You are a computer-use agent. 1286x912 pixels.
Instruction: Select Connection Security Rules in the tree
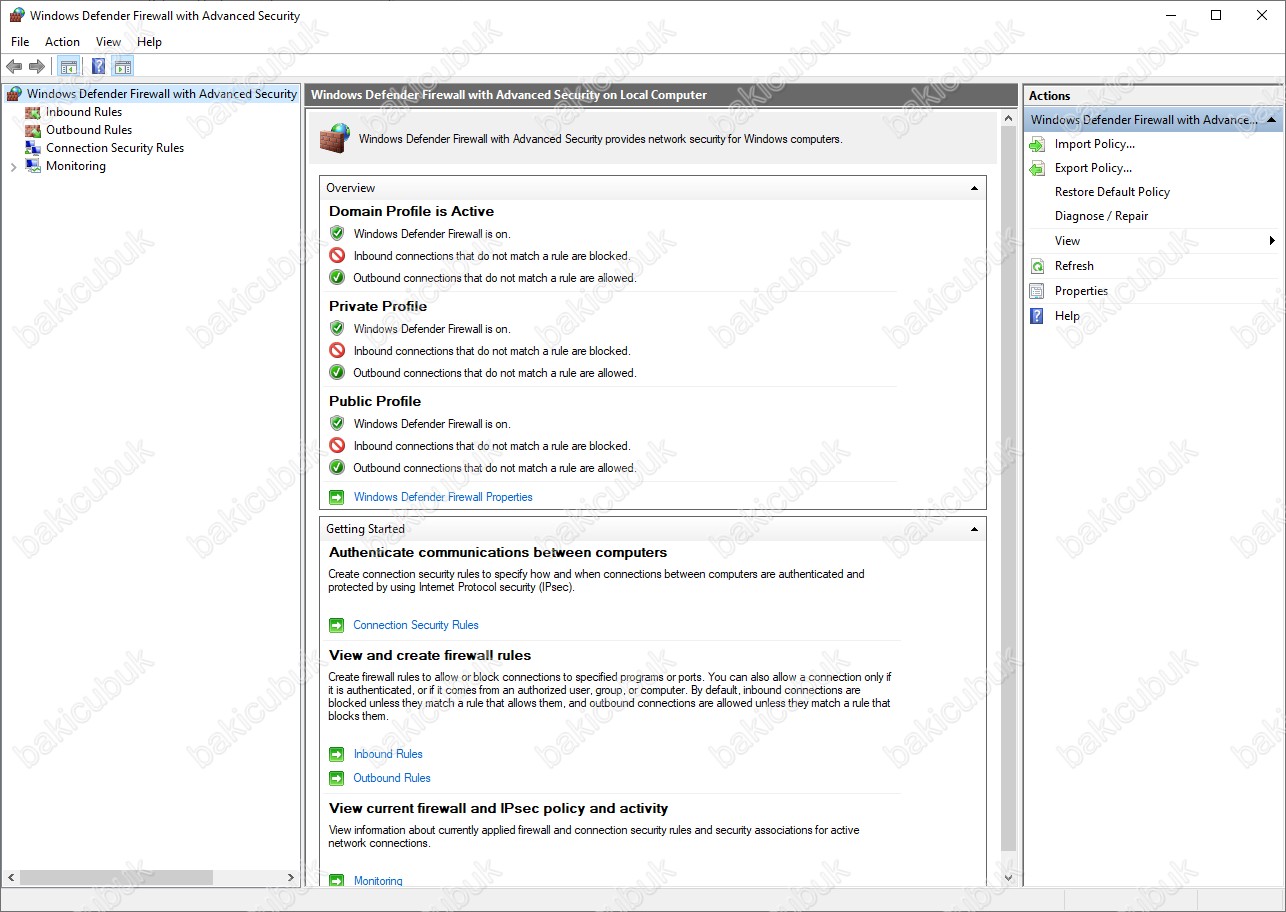coord(115,148)
